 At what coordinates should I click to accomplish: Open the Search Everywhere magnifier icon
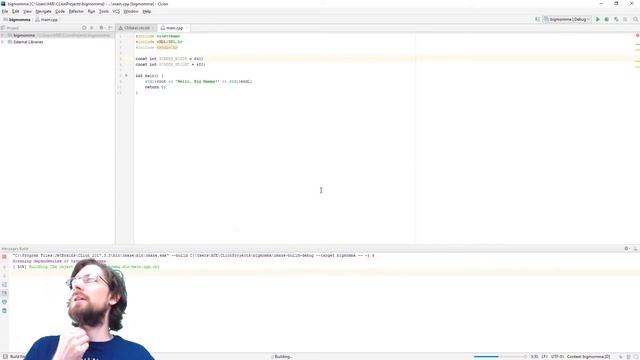(x=635, y=19)
